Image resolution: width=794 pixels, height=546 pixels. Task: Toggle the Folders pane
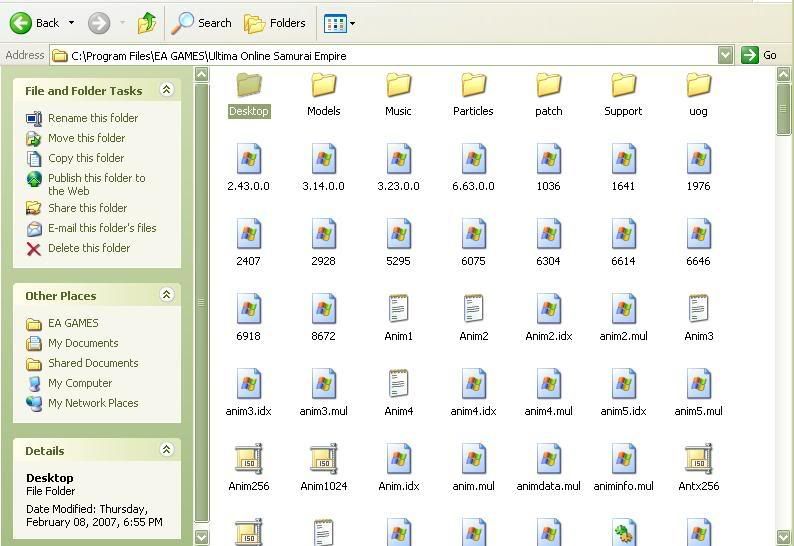tap(275, 23)
